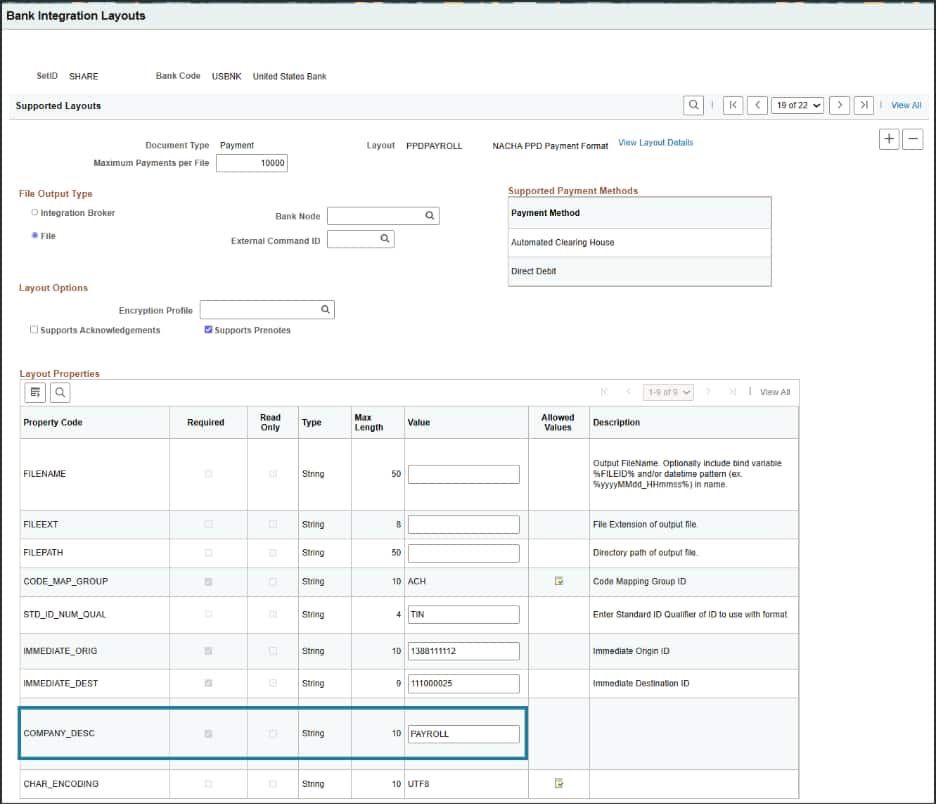Viewport: 936px width, 804px height.
Task: Select File output type radio button
Action: 35,236
